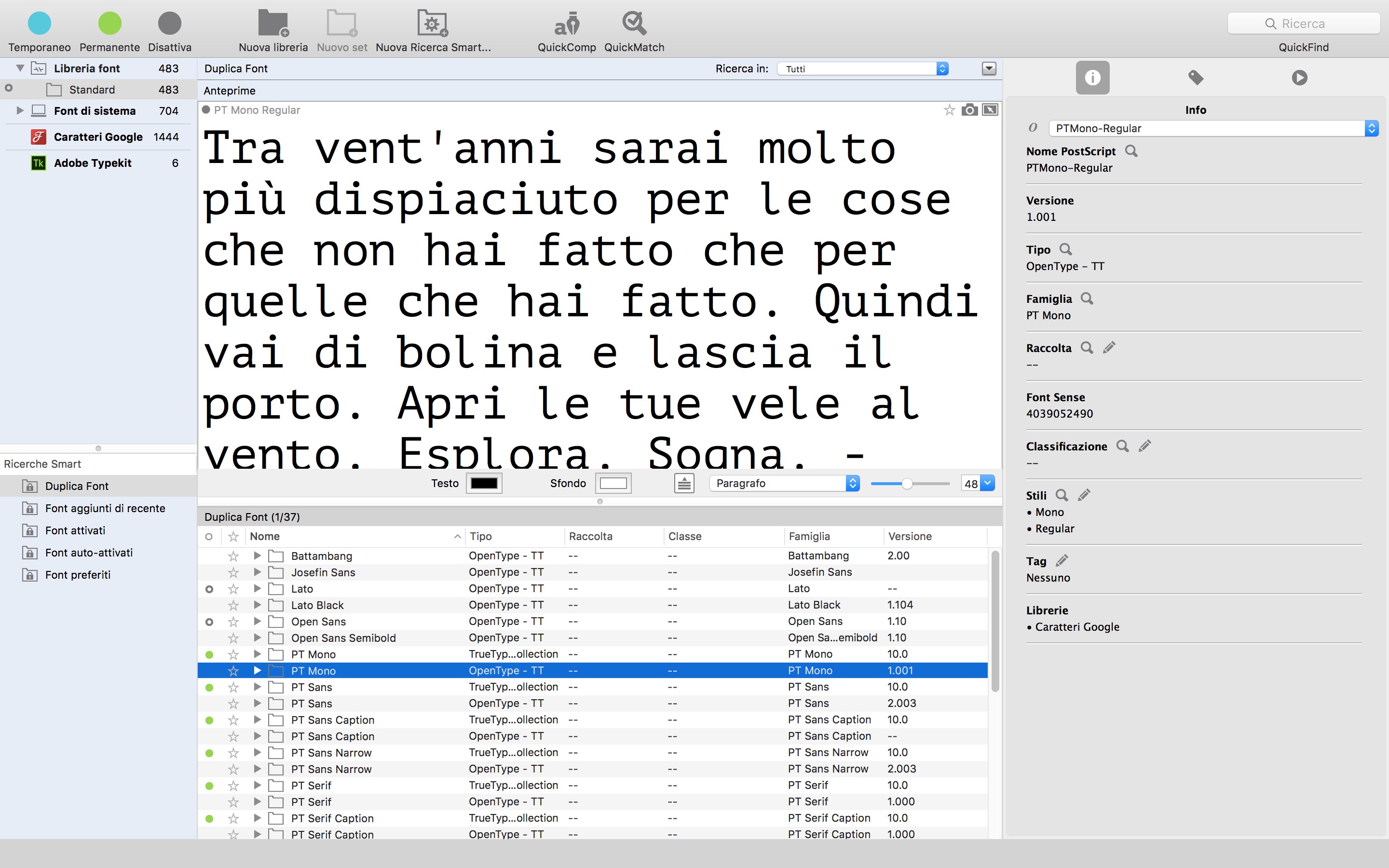Screen dimensions: 1389x868
Task: Star the Battambang font as favorite
Action: coord(233,556)
